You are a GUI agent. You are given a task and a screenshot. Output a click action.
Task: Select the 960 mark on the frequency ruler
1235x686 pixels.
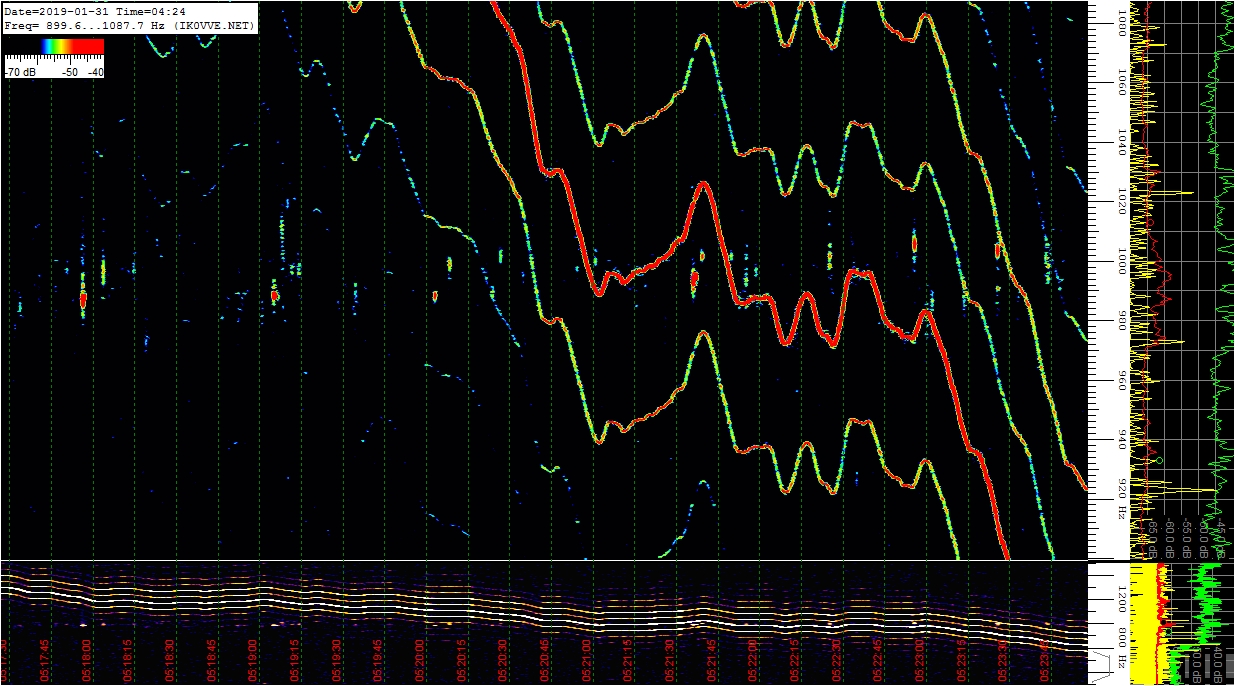tap(1123, 380)
